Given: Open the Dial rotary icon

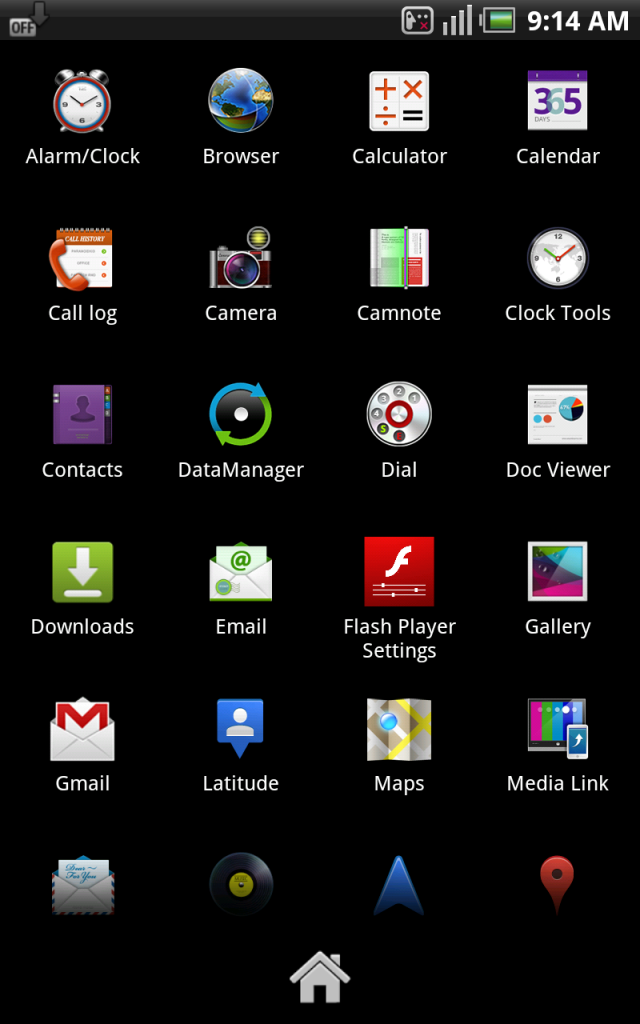Looking at the screenshot, I should click(399, 414).
